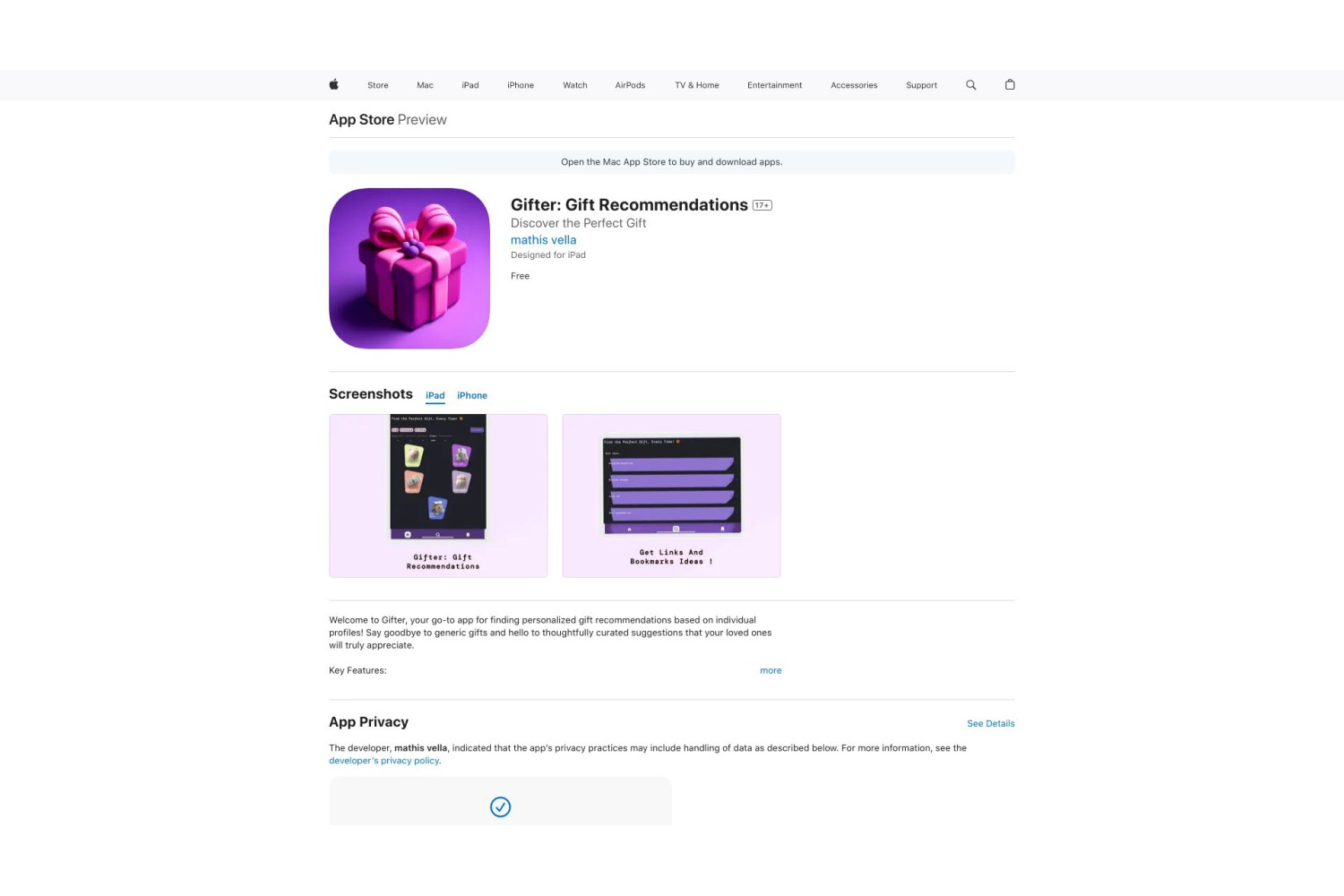The image size is (1344, 896).
Task: Select the TV & Home nav item
Action: point(697,85)
